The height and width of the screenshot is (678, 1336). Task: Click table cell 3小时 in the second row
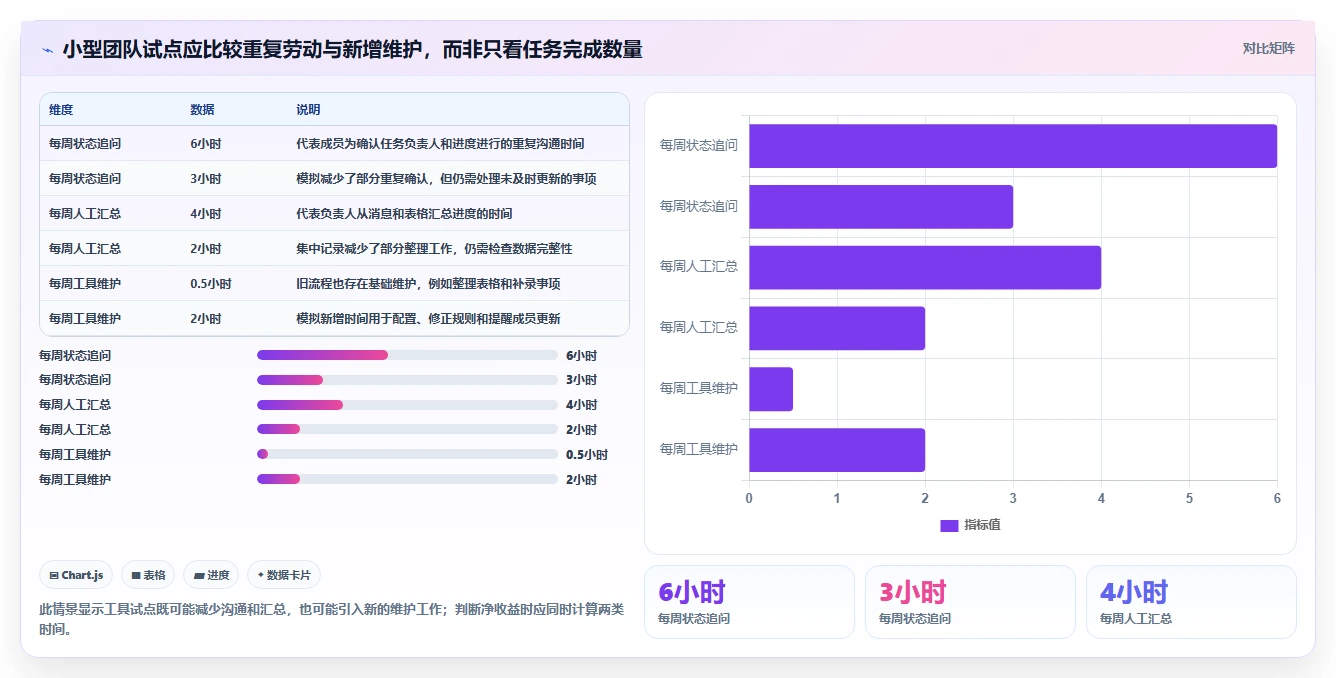pos(205,179)
